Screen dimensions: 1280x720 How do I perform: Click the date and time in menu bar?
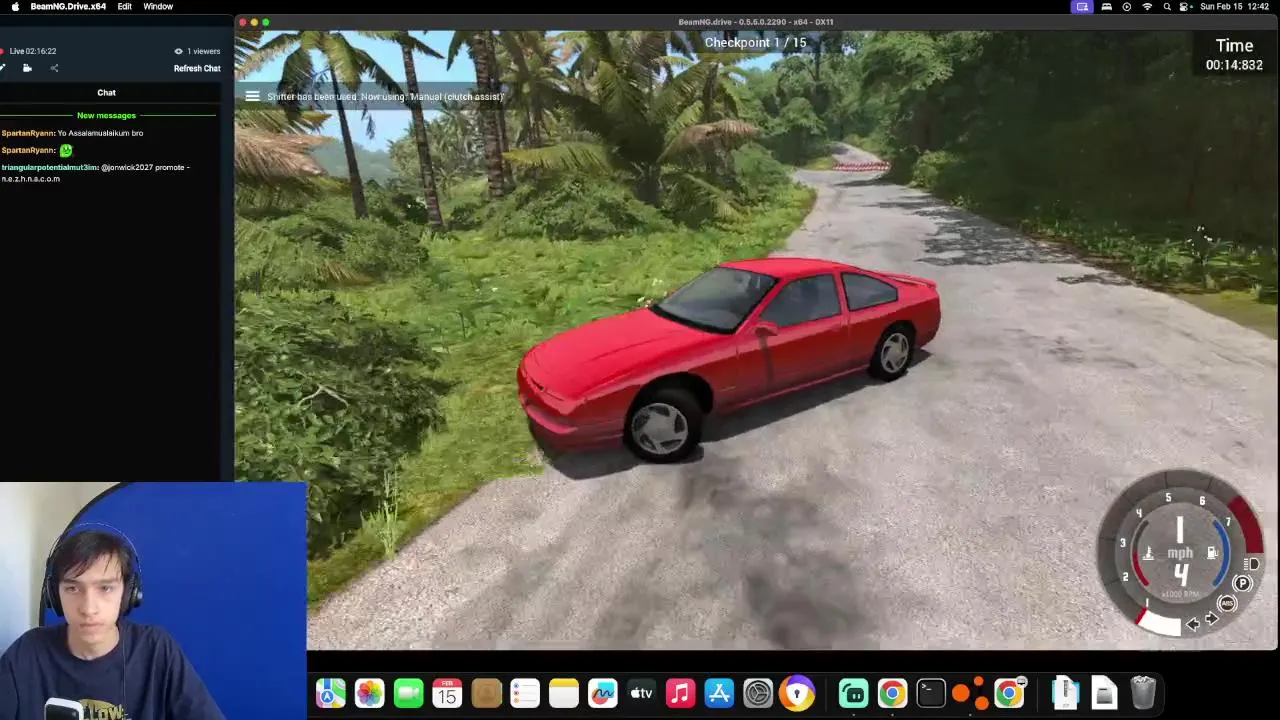tap(1237, 6)
